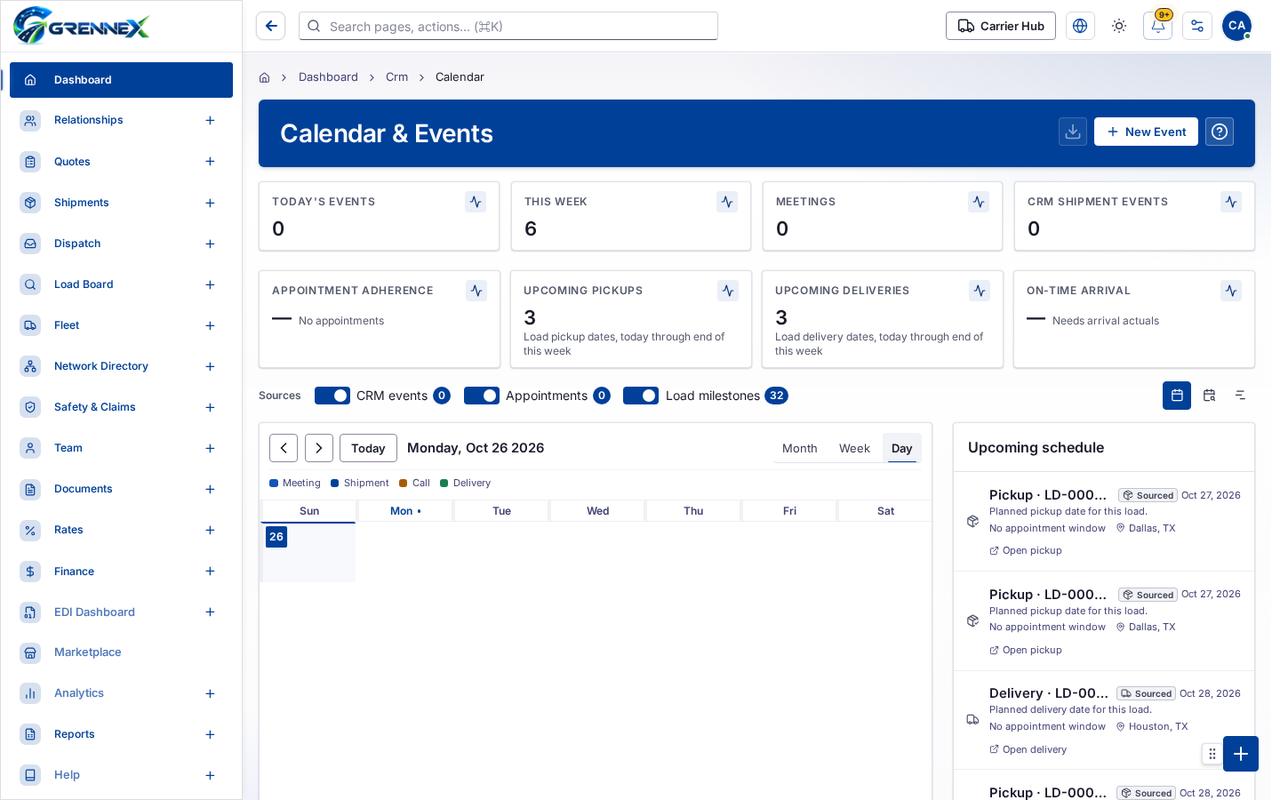Click the floating plus action button
The width and height of the screenshot is (1280, 800).
click(1240, 754)
